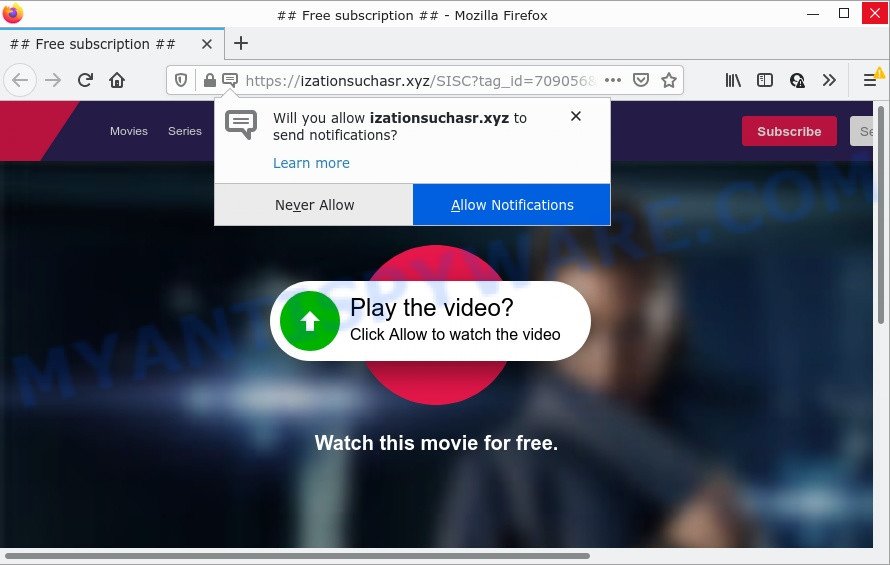Open Library toolbar icon
890x565 pixels.
733,80
